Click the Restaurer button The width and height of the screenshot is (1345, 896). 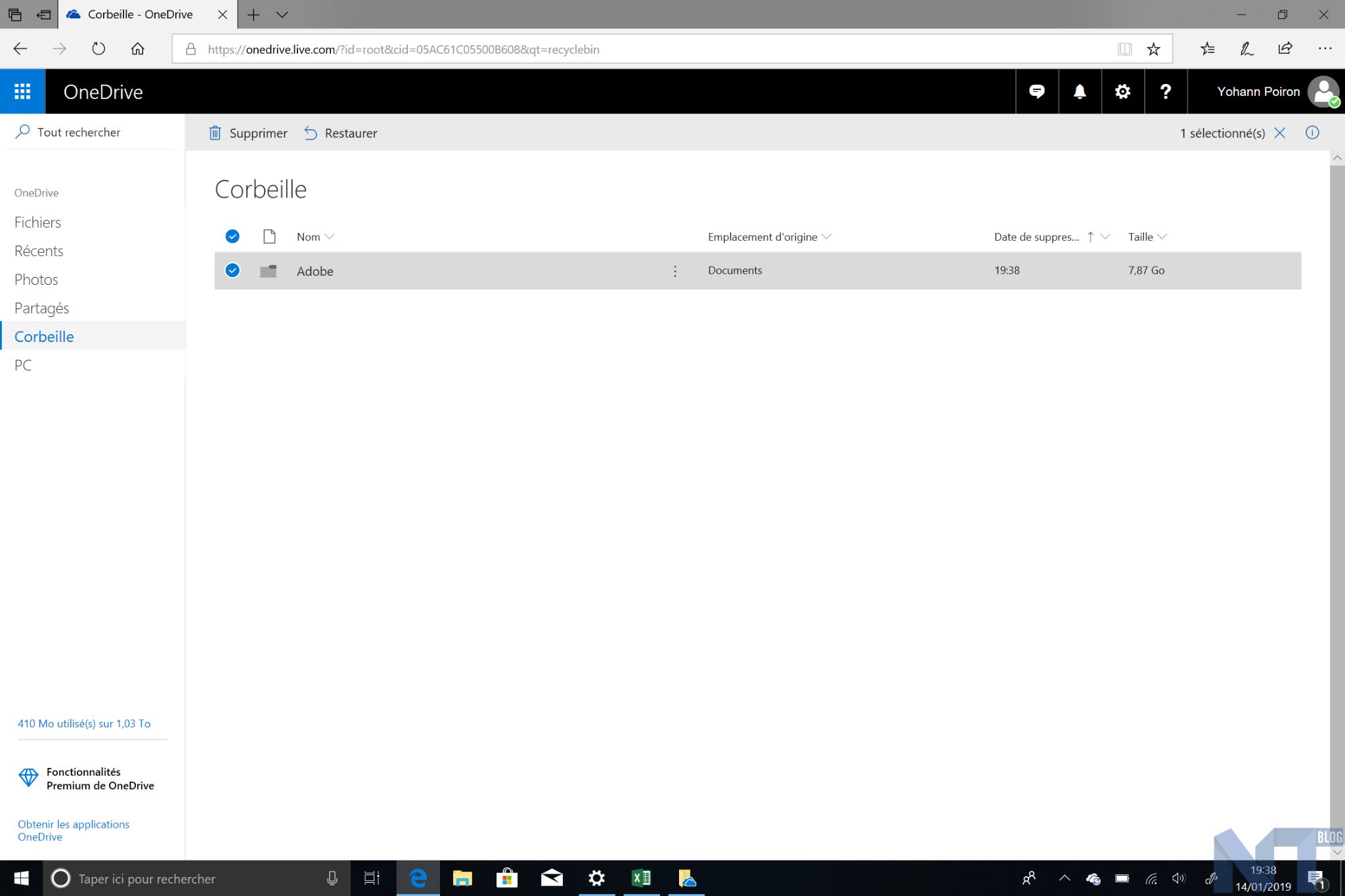(340, 133)
